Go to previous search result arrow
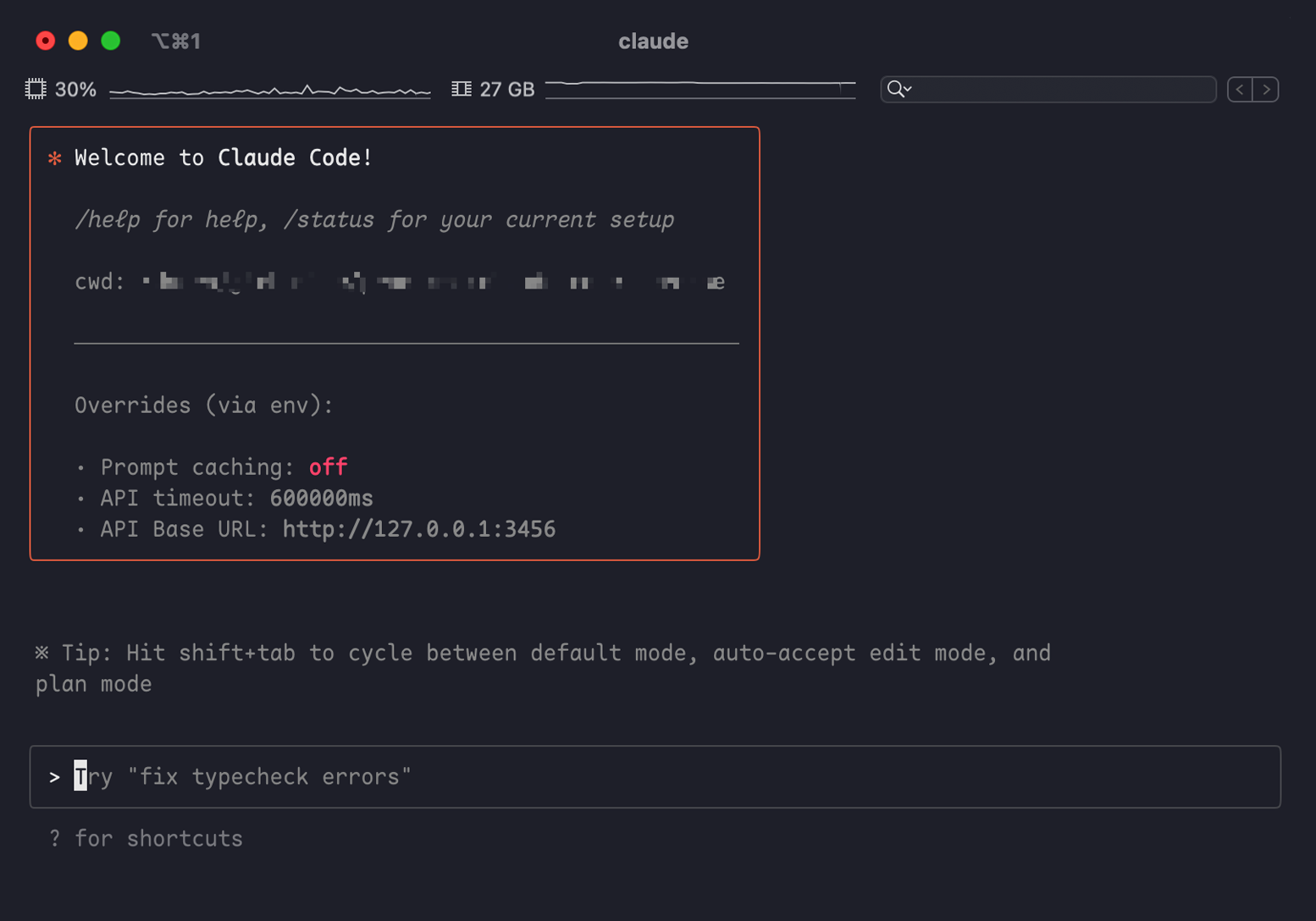Image resolution: width=1316 pixels, height=921 pixels. point(1240,89)
